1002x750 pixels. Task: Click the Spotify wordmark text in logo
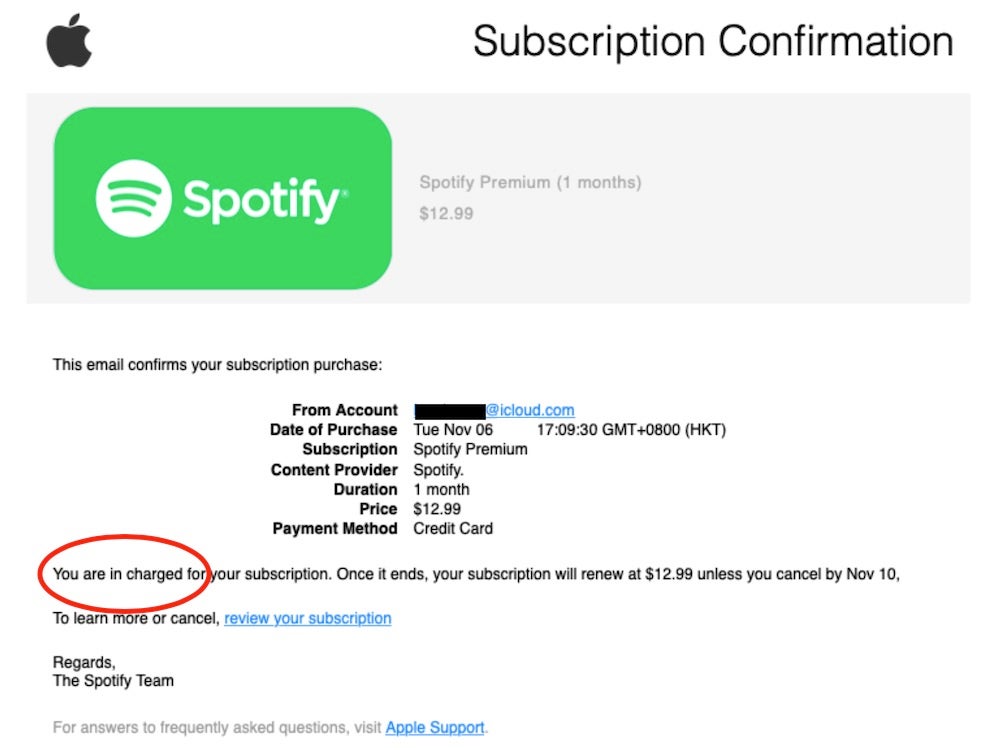(263, 200)
